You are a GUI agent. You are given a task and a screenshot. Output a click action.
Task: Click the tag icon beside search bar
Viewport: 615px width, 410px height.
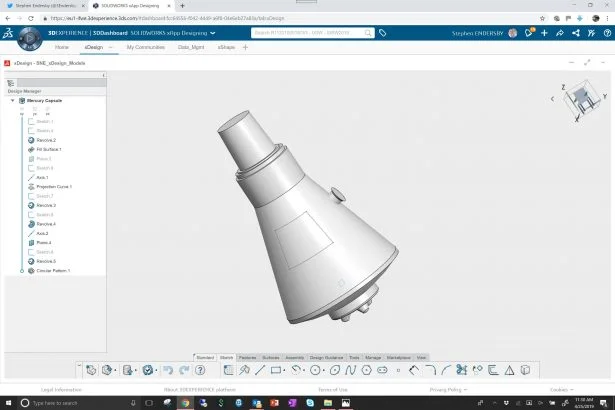coord(382,33)
